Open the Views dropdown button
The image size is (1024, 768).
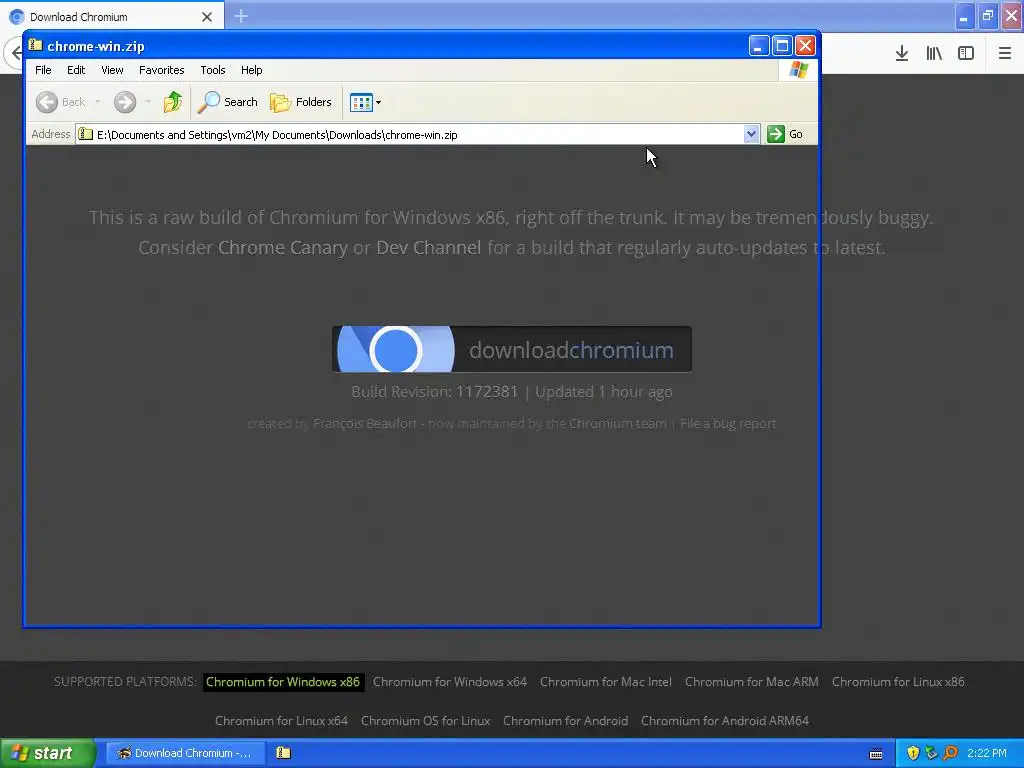pyautogui.click(x=365, y=103)
